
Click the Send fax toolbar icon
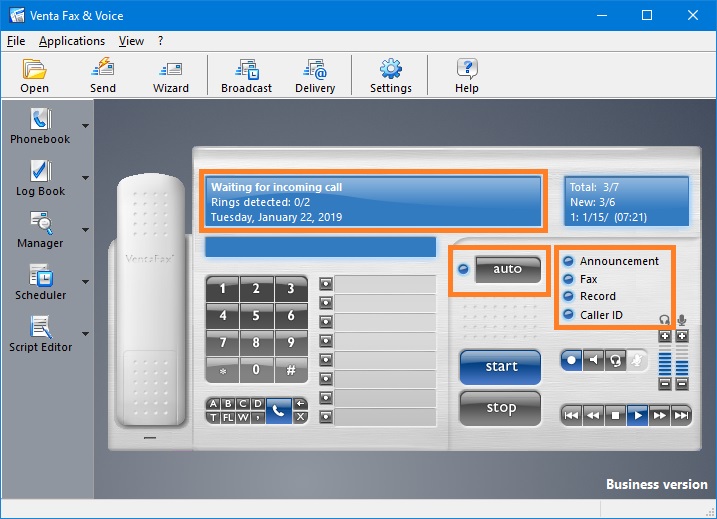tap(102, 75)
